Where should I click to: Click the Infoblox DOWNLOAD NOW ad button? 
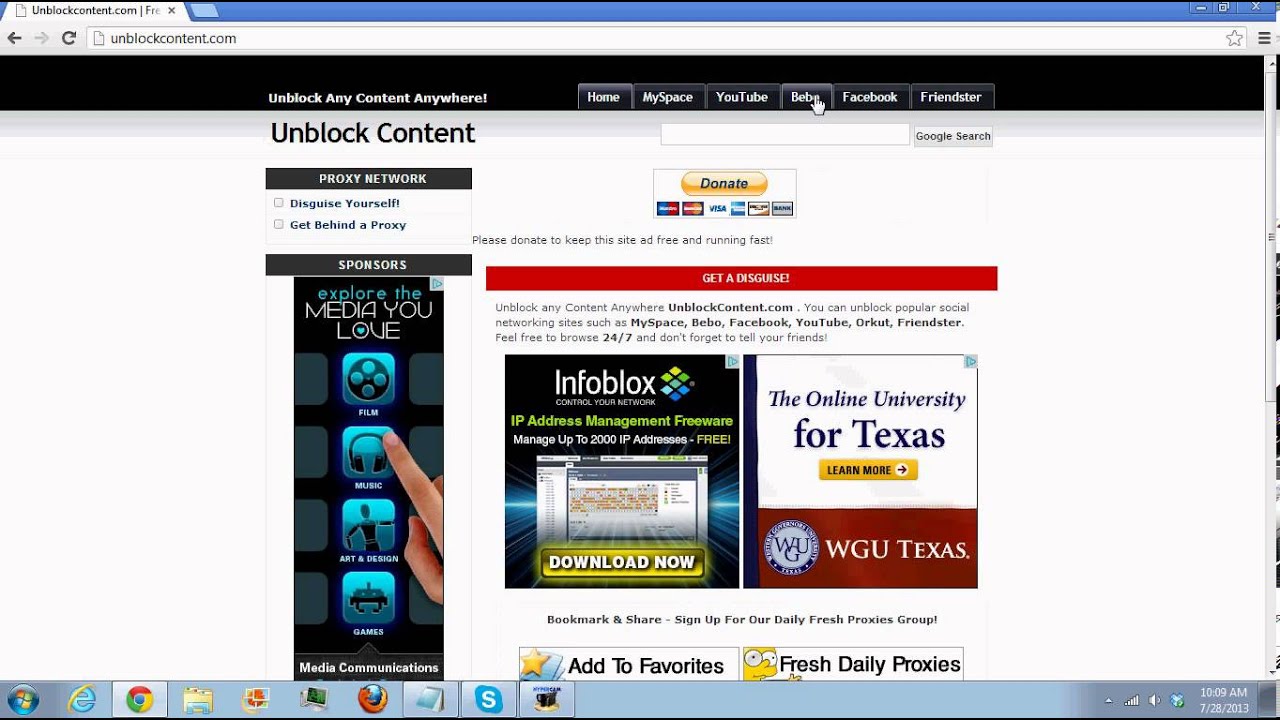[x=622, y=562]
